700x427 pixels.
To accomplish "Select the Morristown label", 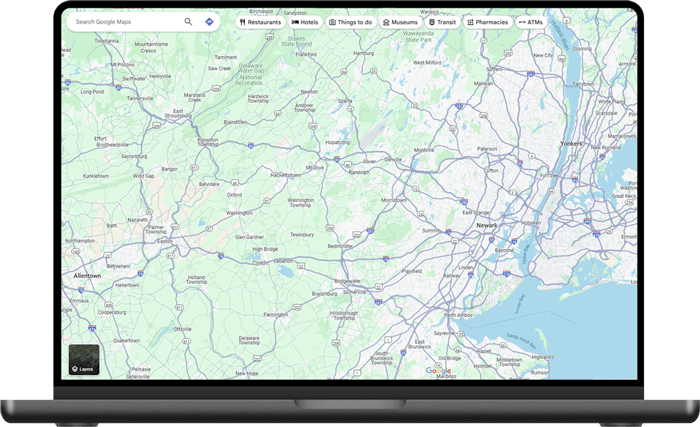I will pyautogui.click(x=394, y=200).
